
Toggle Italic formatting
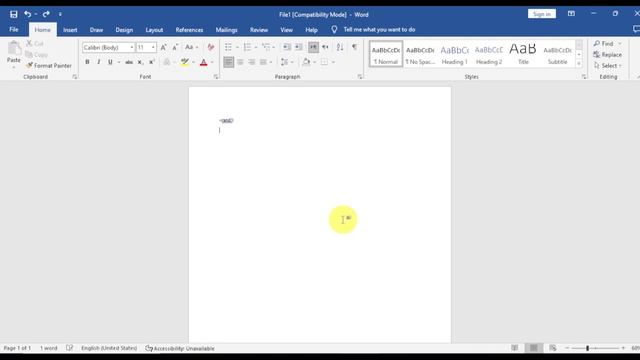[x=98, y=62]
